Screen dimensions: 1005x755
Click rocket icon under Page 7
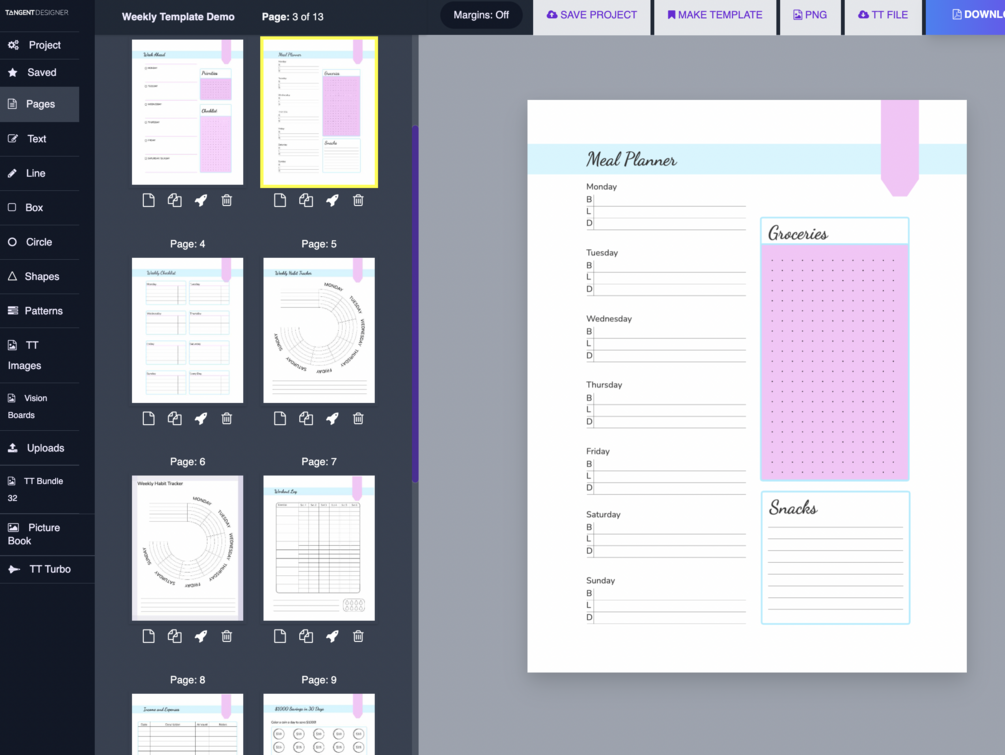(x=332, y=636)
